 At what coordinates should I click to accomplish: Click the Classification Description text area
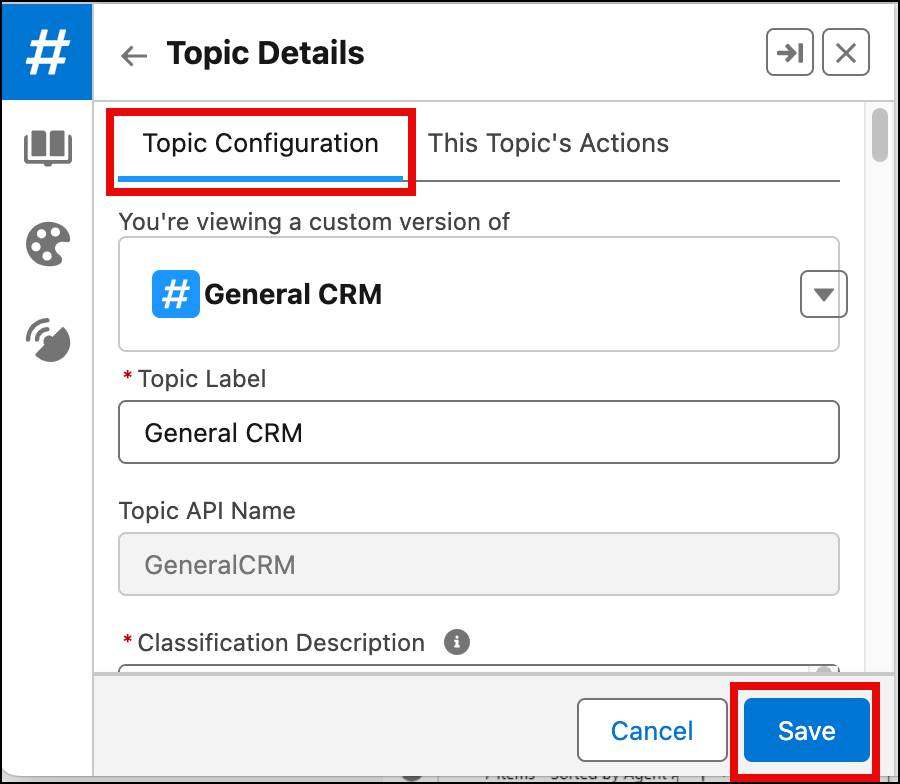click(478, 672)
